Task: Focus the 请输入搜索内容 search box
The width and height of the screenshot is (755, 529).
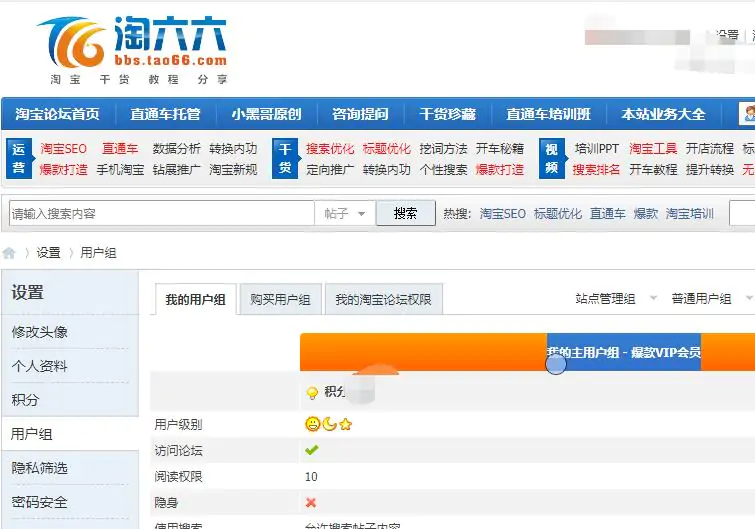Action: (162, 213)
